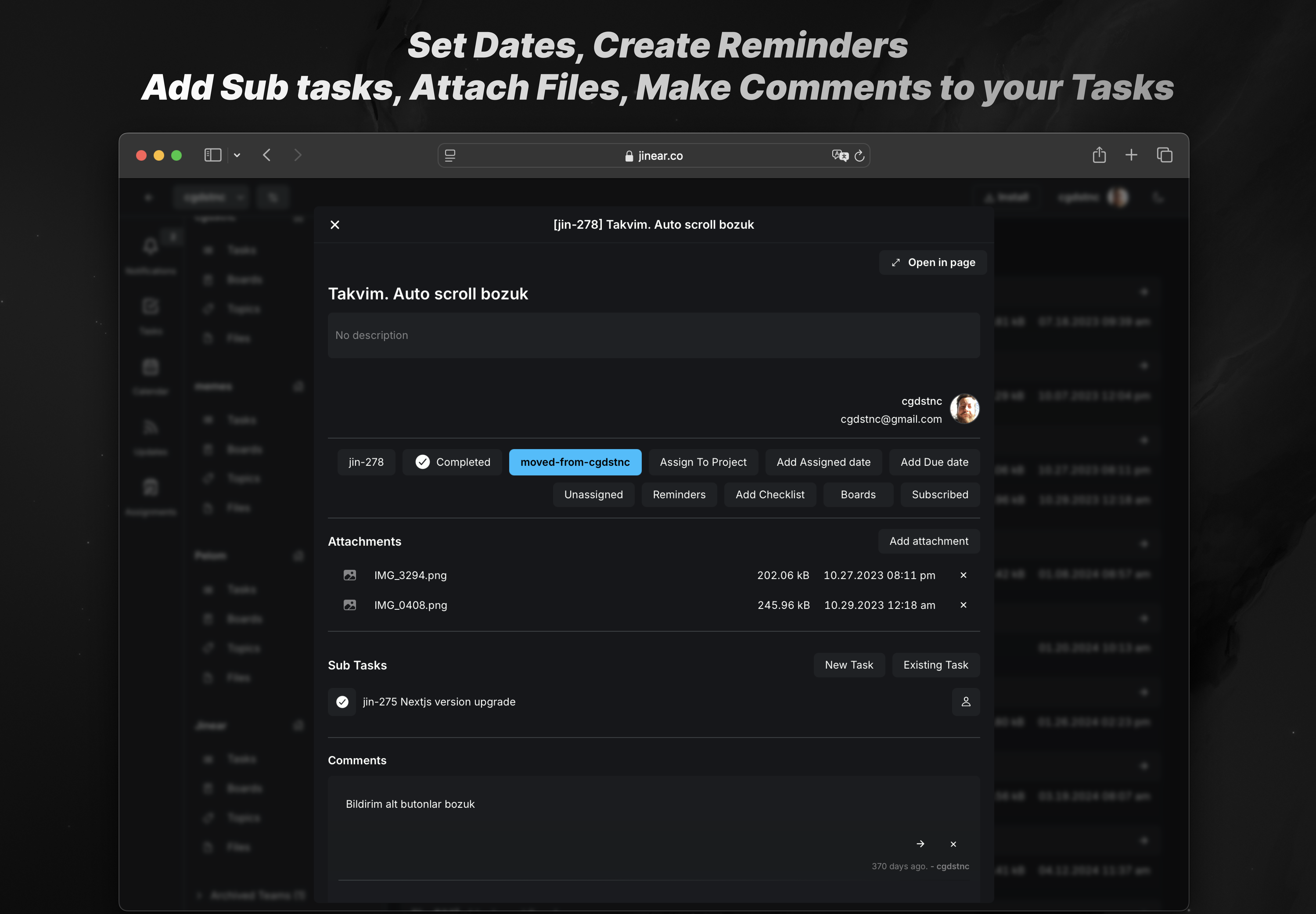Viewport: 1316px width, 914px height.
Task: Click the arrow icon on the comment
Action: (920, 844)
